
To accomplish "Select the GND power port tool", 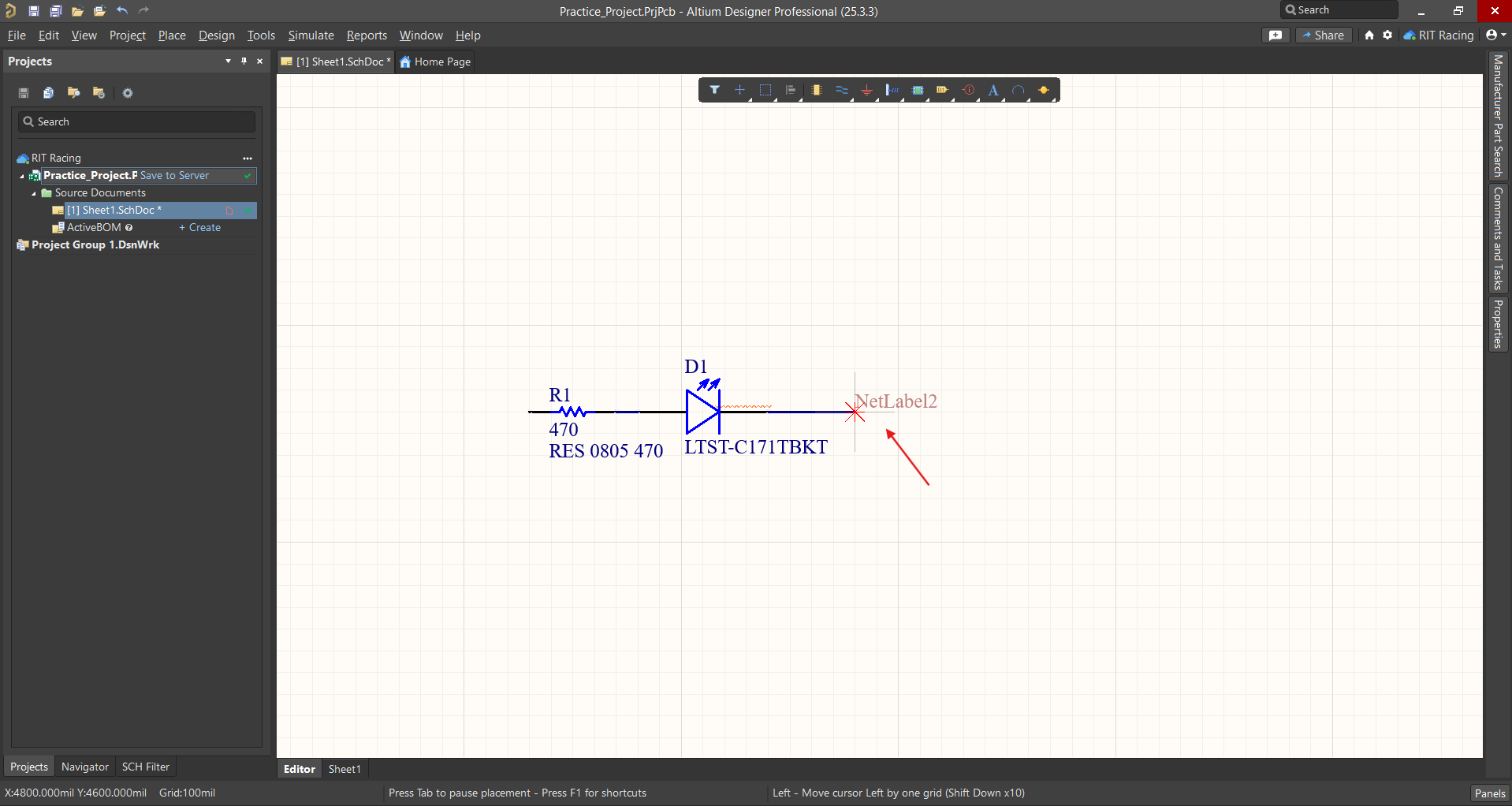I will [867, 90].
